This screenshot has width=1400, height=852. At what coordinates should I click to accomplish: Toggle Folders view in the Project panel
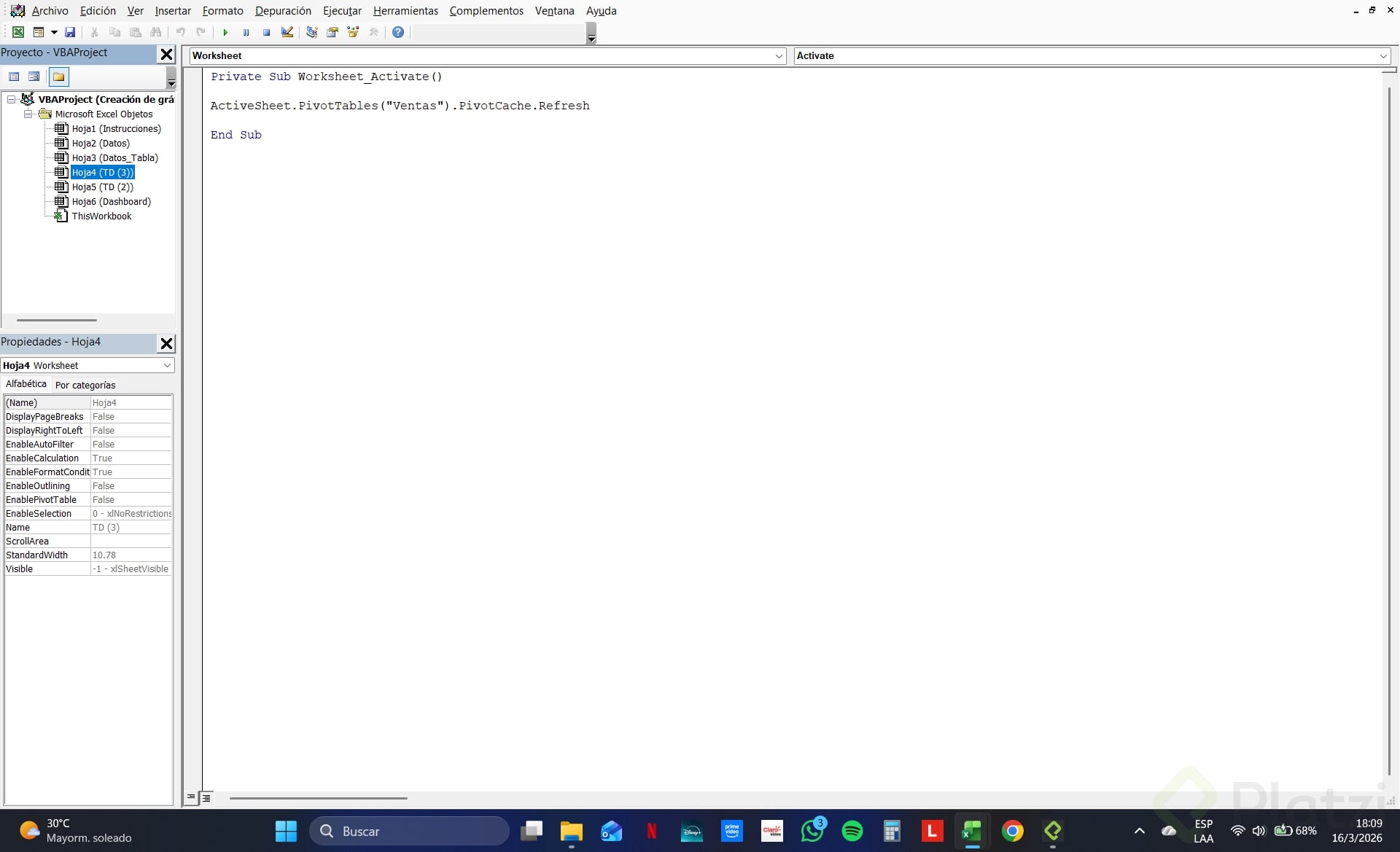(x=58, y=77)
